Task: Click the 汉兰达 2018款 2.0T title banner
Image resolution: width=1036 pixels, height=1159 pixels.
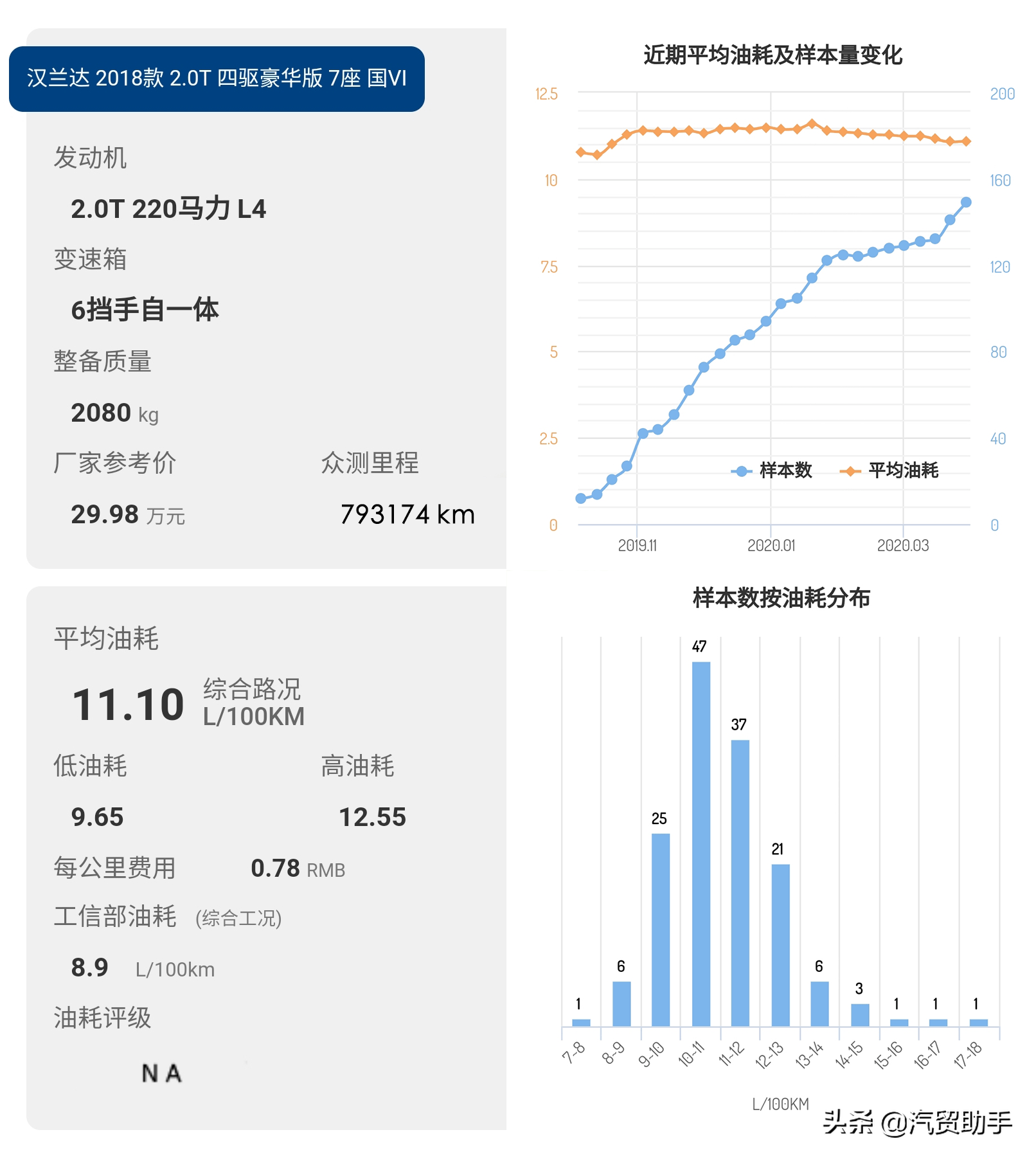Action: [217, 78]
